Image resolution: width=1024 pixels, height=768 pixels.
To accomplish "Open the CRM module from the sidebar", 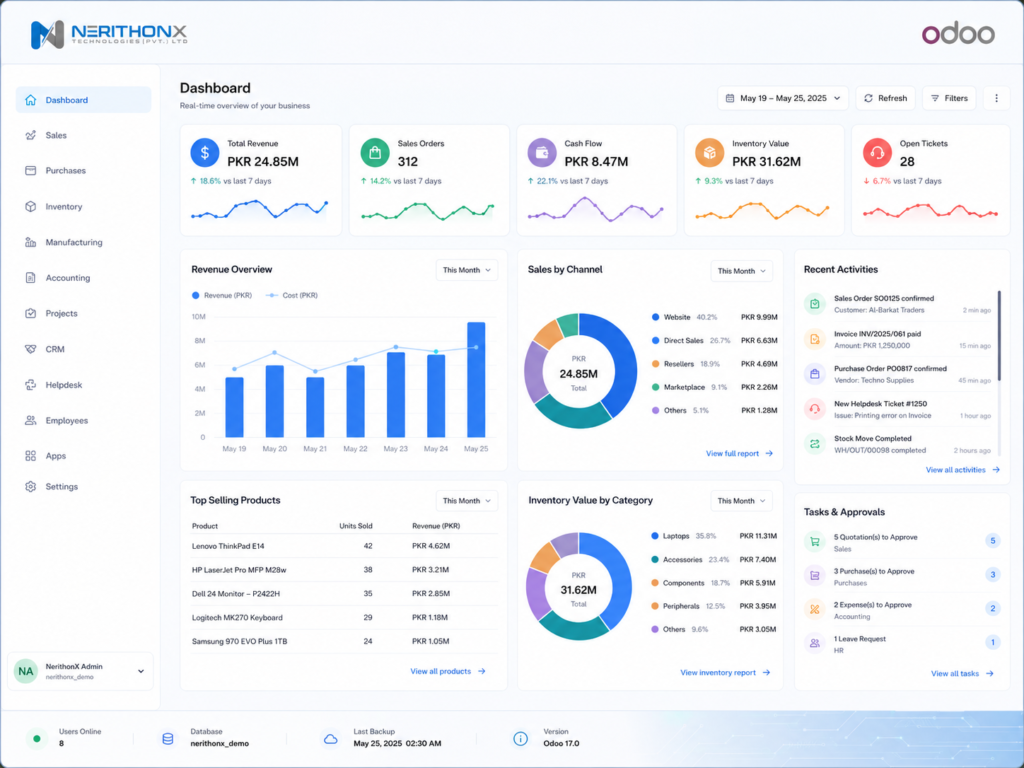I will point(83,349).
